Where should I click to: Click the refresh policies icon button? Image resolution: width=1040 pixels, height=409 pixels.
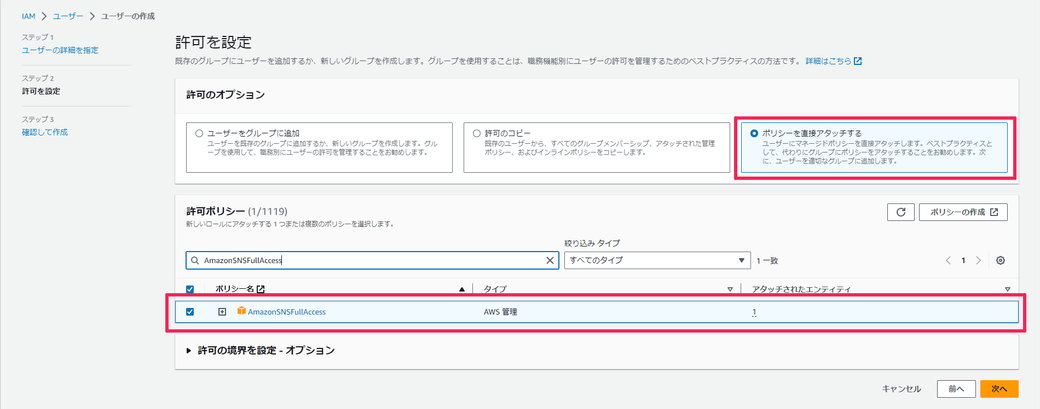coord(901,212)
